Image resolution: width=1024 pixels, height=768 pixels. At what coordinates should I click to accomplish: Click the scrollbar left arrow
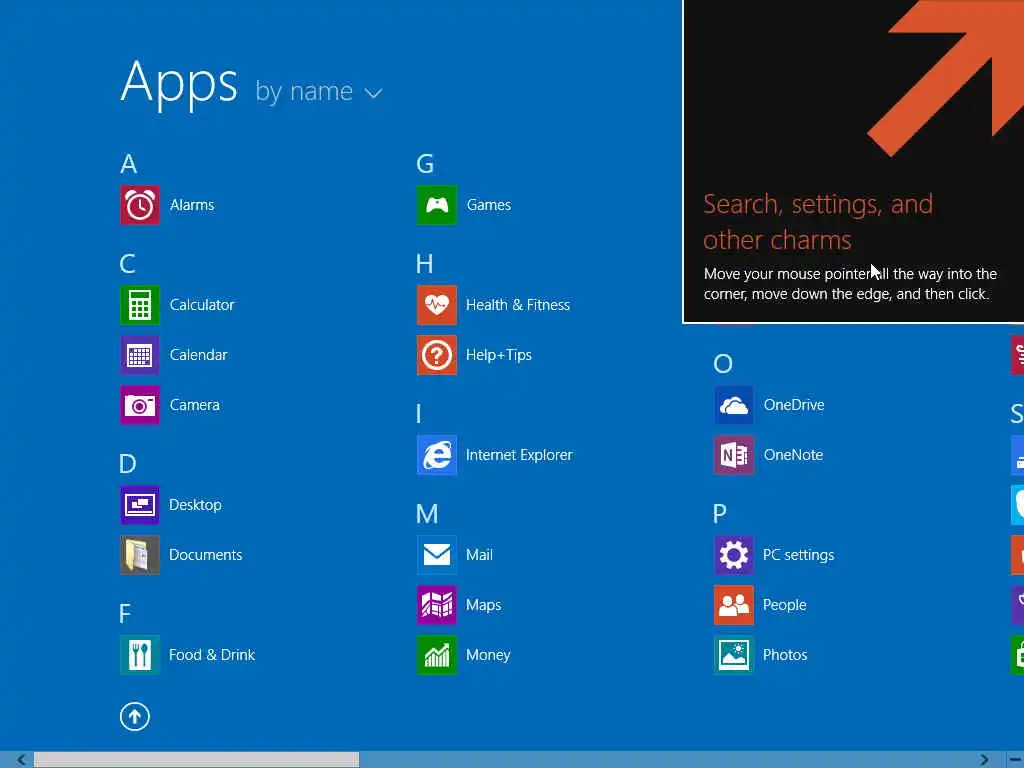(x=21, y=760)
